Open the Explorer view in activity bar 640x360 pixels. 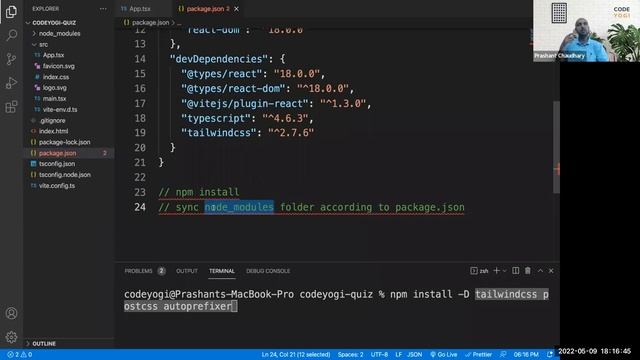point(11,12)
